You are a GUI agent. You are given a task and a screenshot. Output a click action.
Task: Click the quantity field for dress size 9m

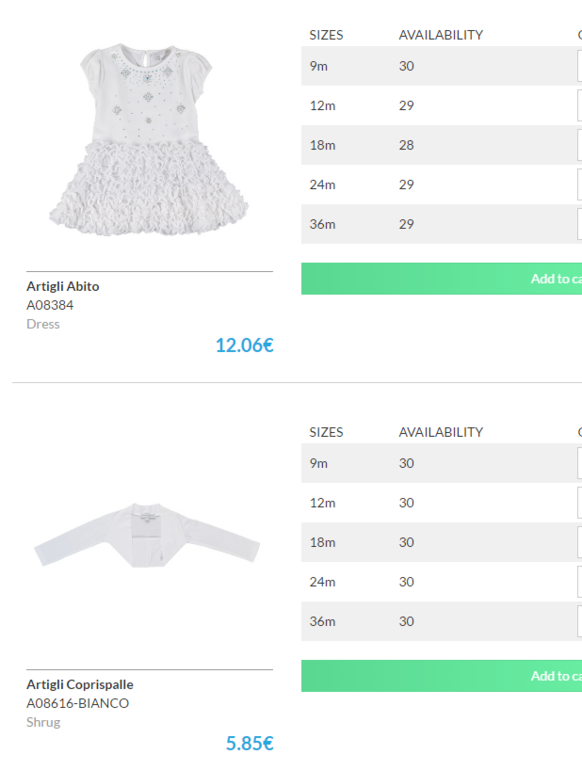coord(580,66)
